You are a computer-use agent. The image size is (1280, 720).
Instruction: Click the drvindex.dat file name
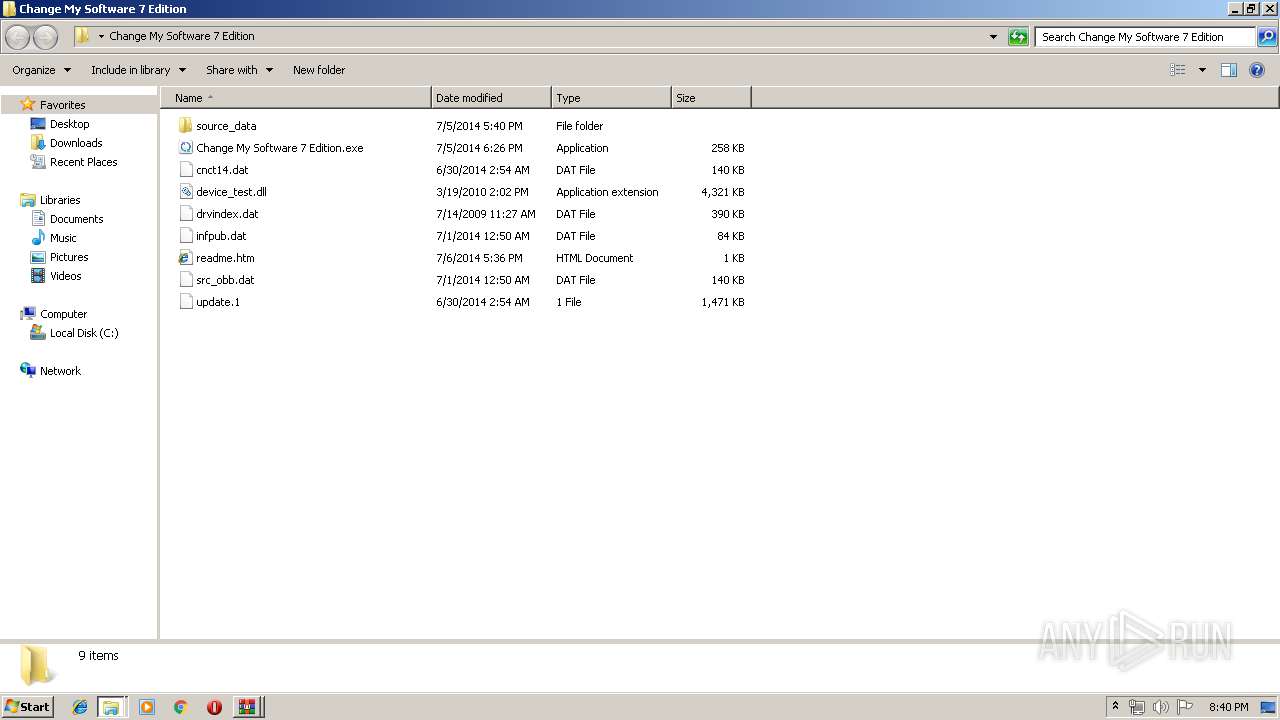click(x=227, y=214)
